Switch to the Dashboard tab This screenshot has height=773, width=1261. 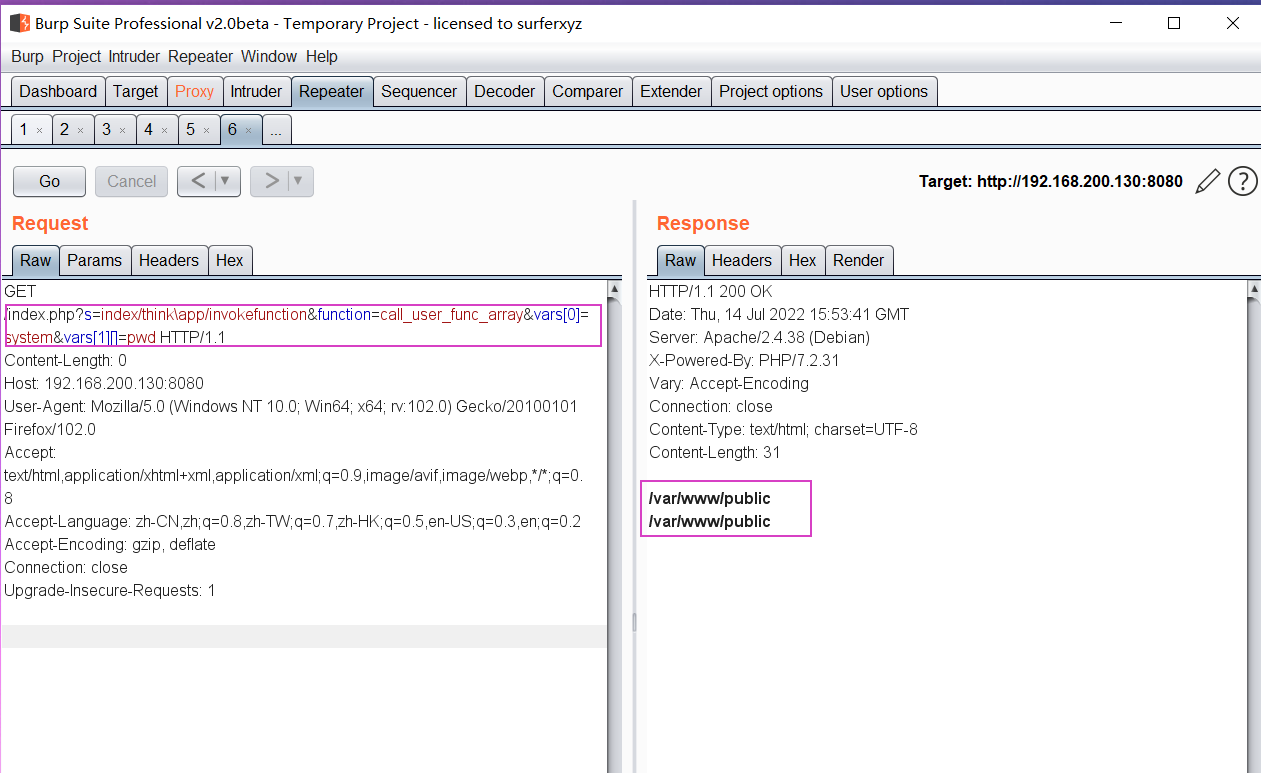click(58, 91)
